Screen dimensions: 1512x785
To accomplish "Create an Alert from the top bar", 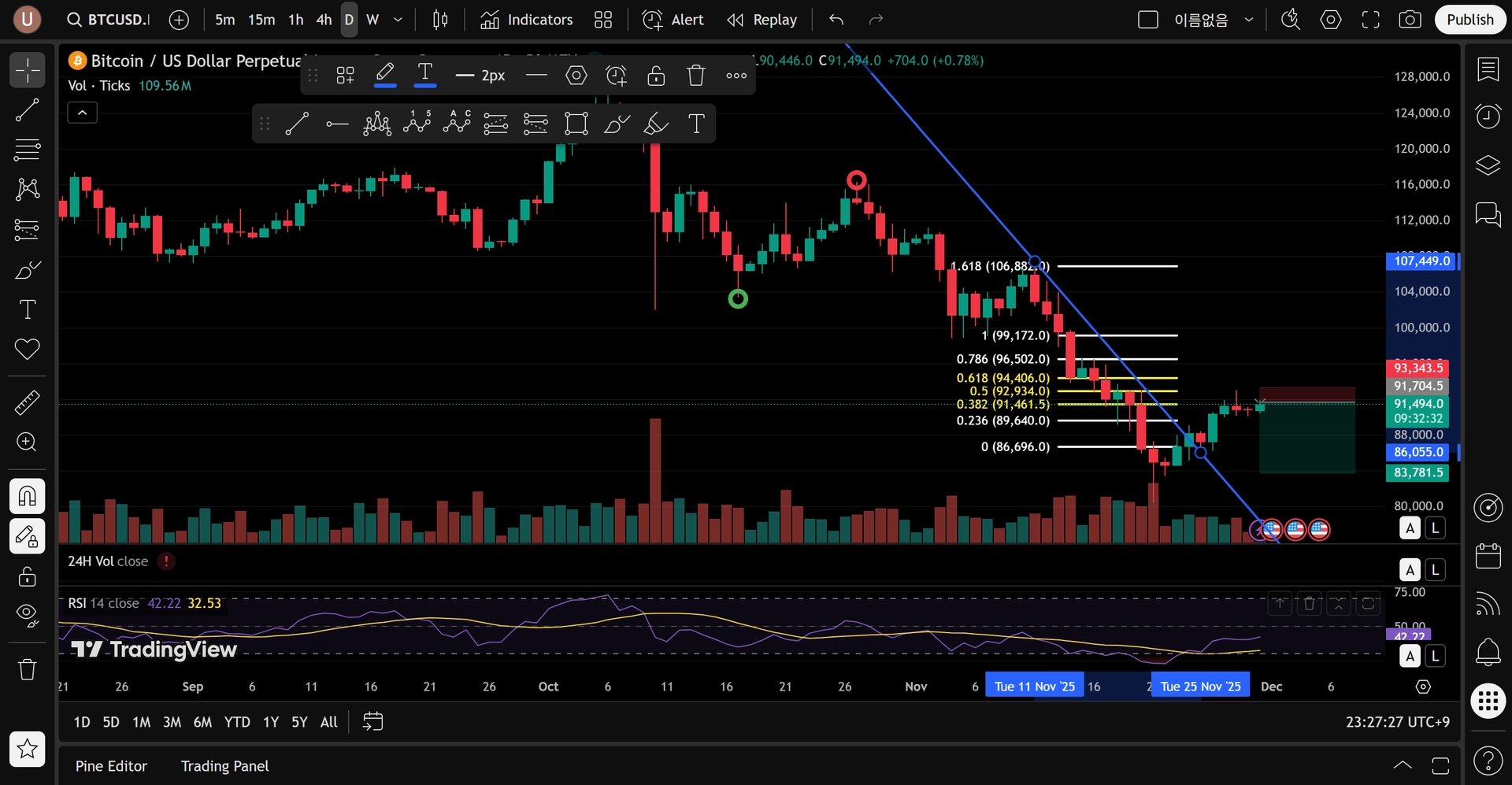I will coord(673,20).
